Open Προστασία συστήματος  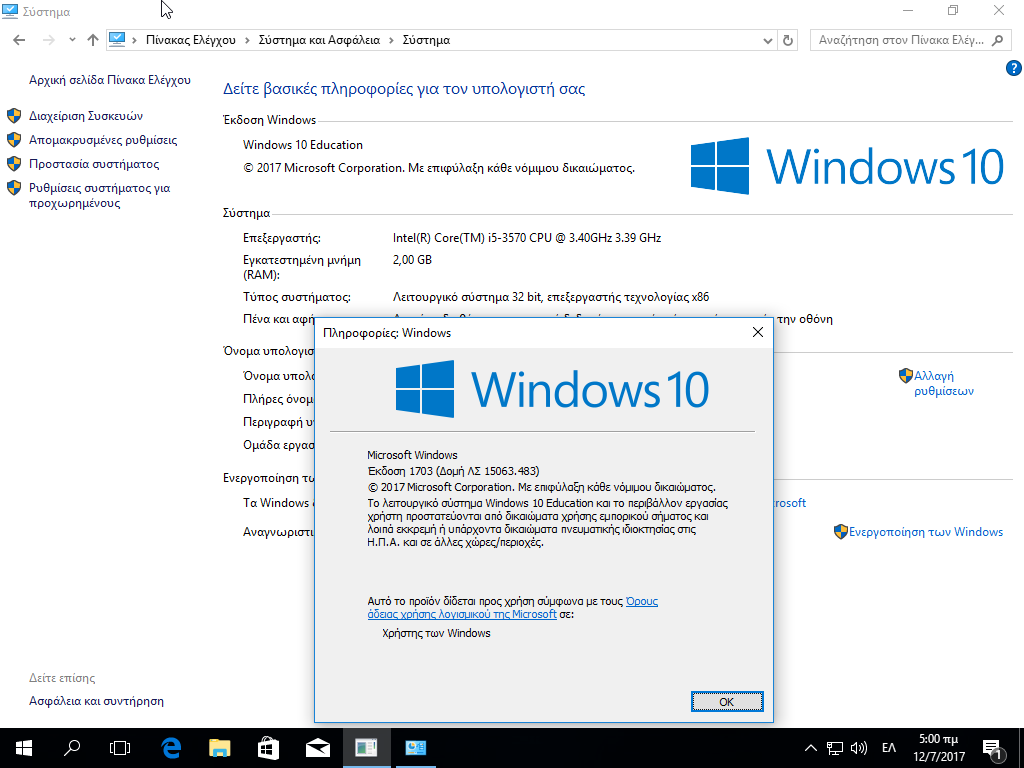pos(94,164)
